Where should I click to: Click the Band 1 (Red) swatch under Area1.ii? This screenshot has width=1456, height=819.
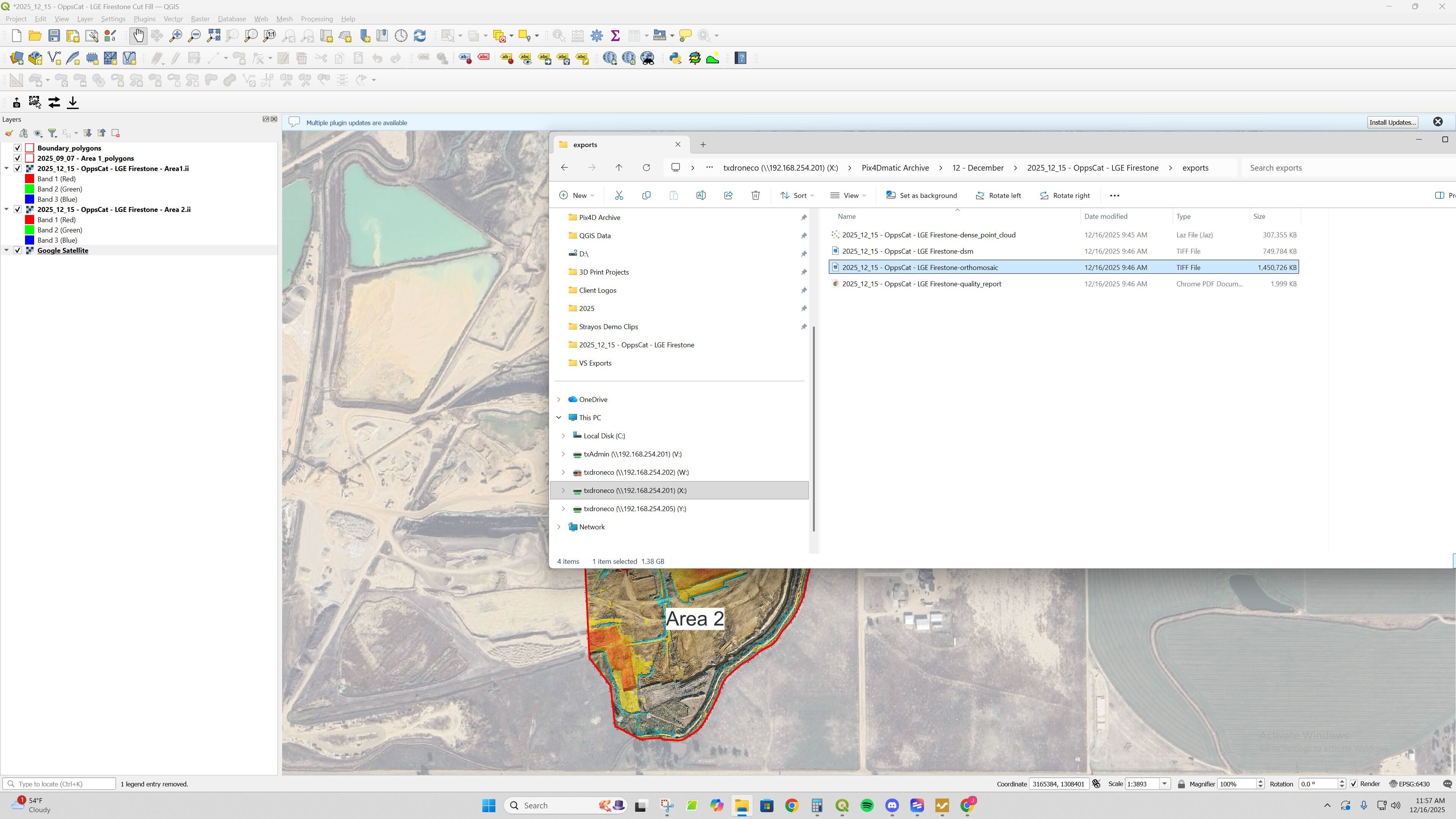(x=30, y=179)
